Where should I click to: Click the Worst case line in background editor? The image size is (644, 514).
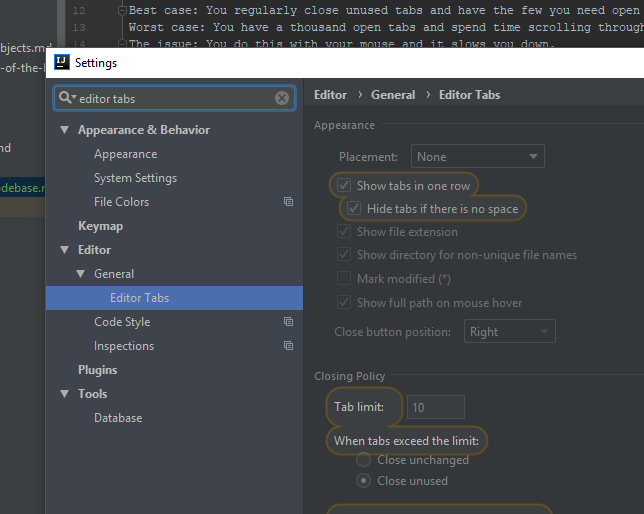coord(386,28)
